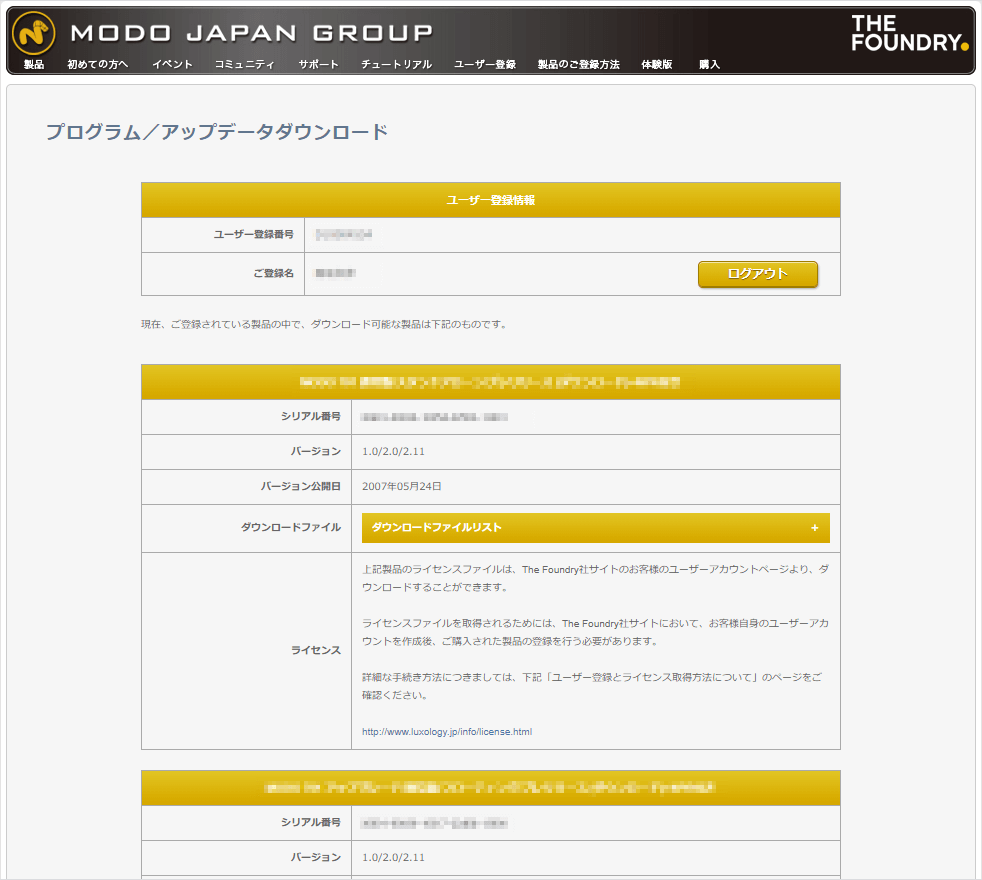Click the paragraph starting 詳細な手続き方法につきましては
982x880 pixels.
[592, 686]
